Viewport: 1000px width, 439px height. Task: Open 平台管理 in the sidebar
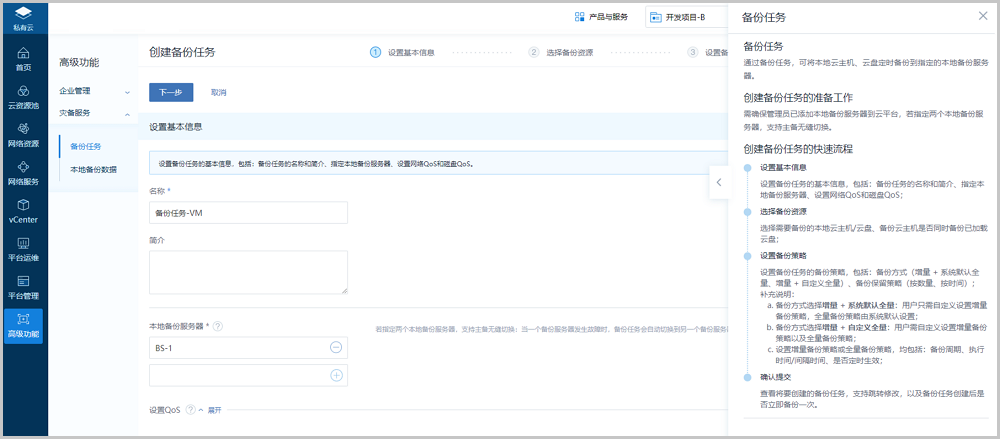(23, 287)
